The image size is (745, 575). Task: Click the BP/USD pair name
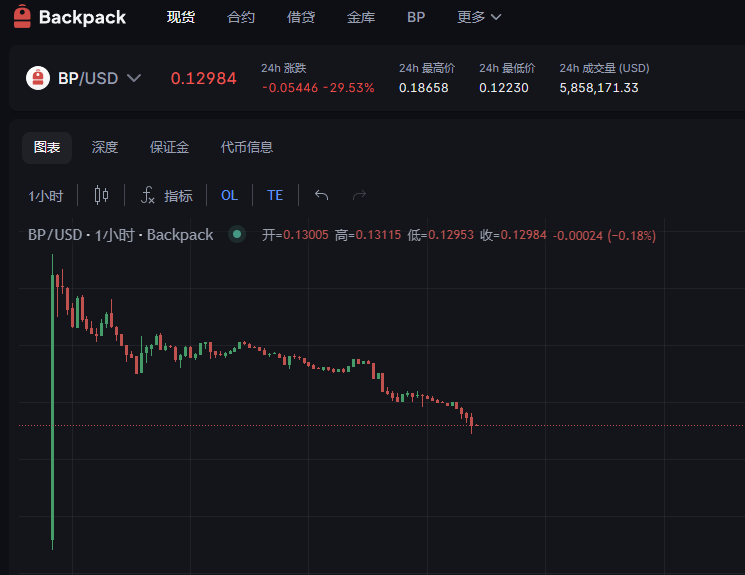click(88, 78)
